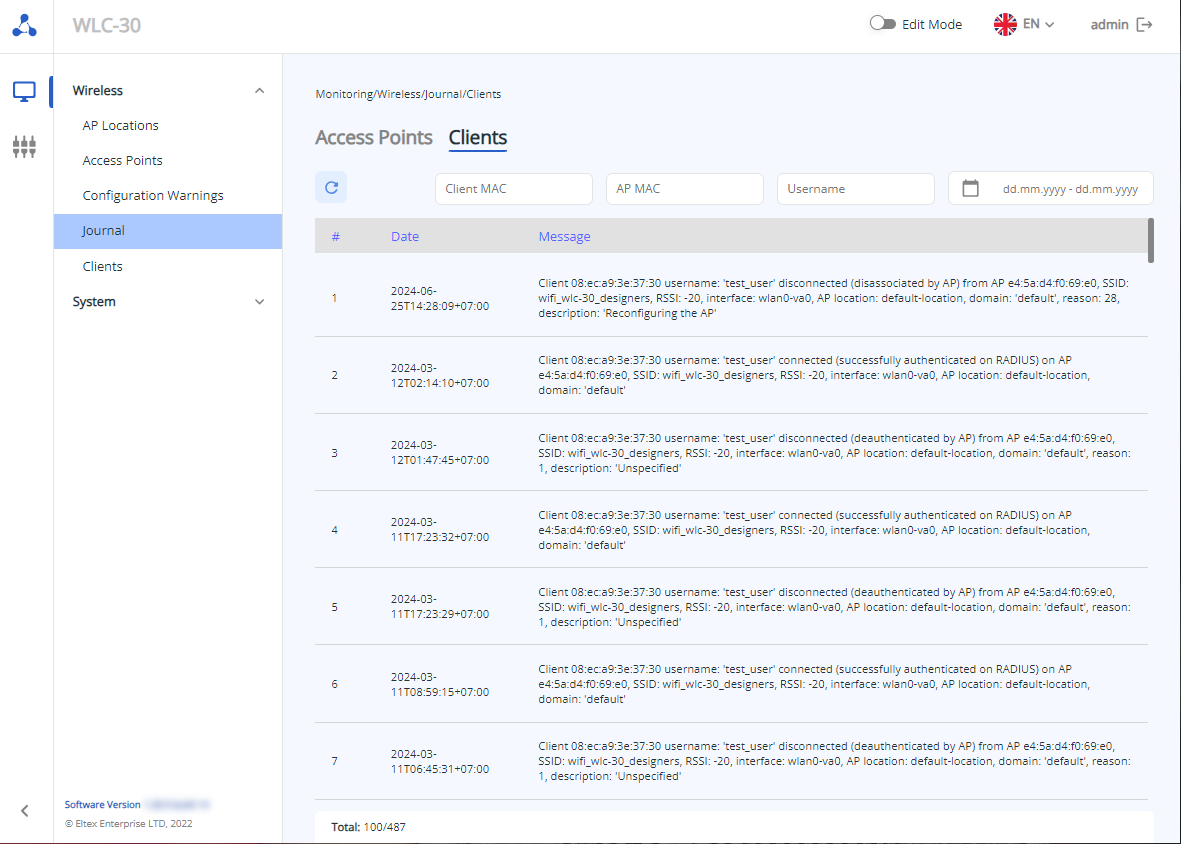The image size is (1181, 844).
Task: Refresh the clients journal list
Action: point(331,187)
